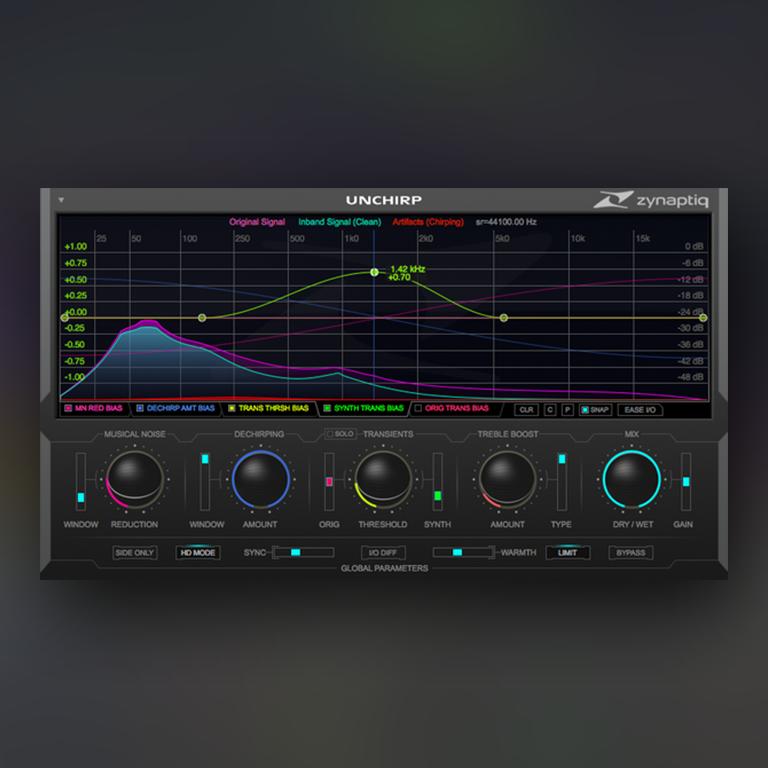Toggle the LIMIT button
Screen dimensions: 768x768
tap(568, 553)
